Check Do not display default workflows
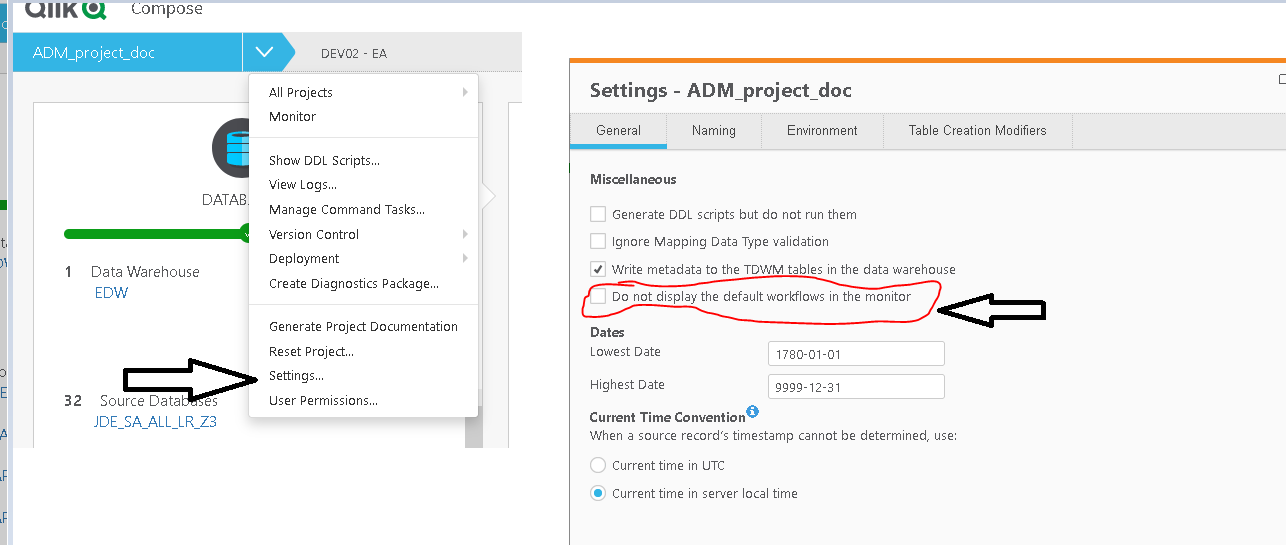The image size is (1286, 545). tap(598, 296)
